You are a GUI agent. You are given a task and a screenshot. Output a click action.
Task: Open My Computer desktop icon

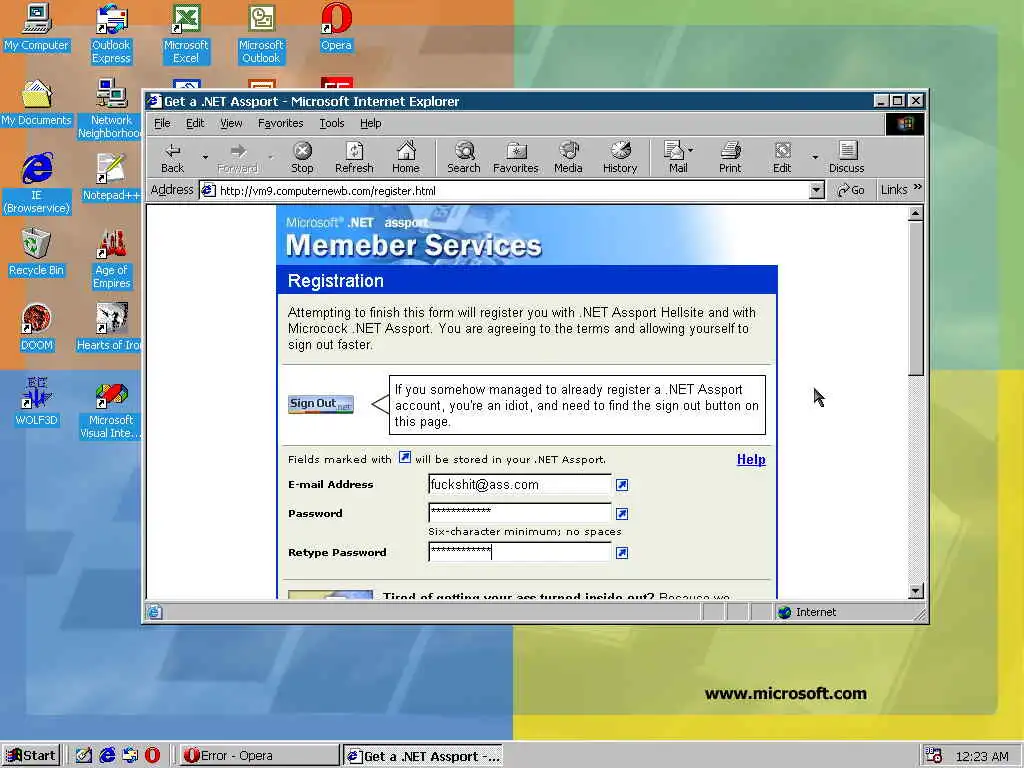37,28
